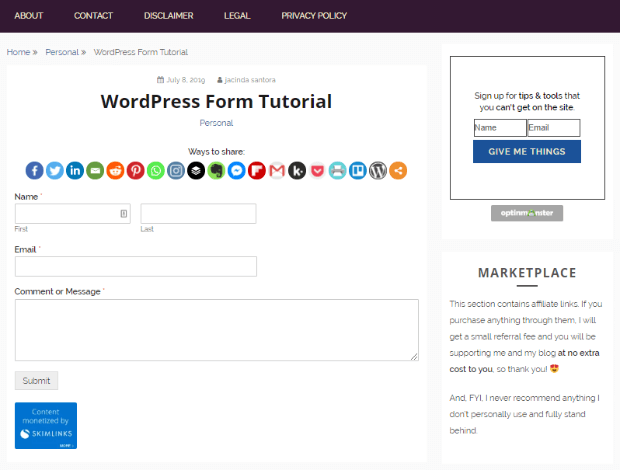
Task: Share via Facebook Messenger icon
Action: tap(236, 171)
